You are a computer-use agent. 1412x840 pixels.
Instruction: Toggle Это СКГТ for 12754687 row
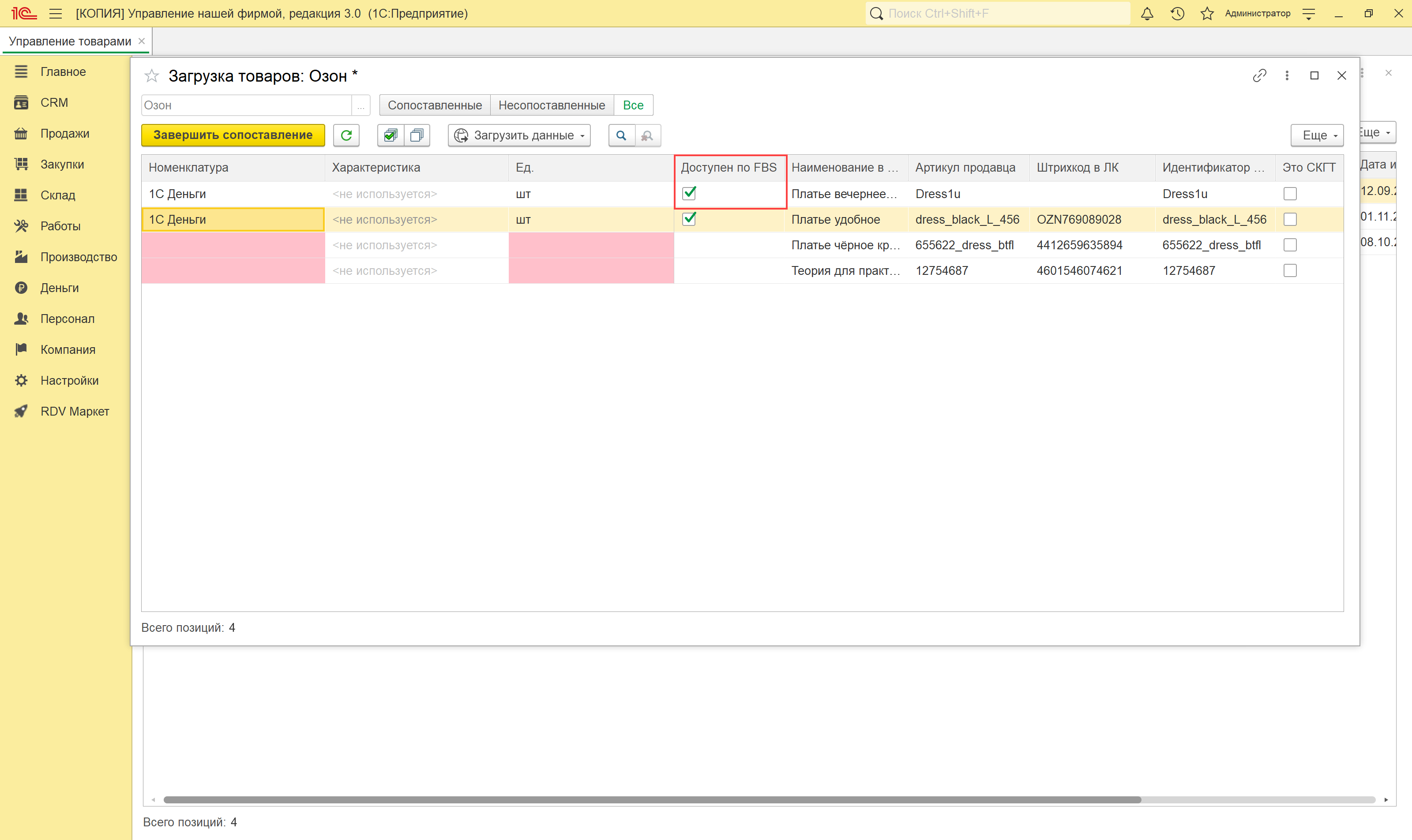[1290, 270]
